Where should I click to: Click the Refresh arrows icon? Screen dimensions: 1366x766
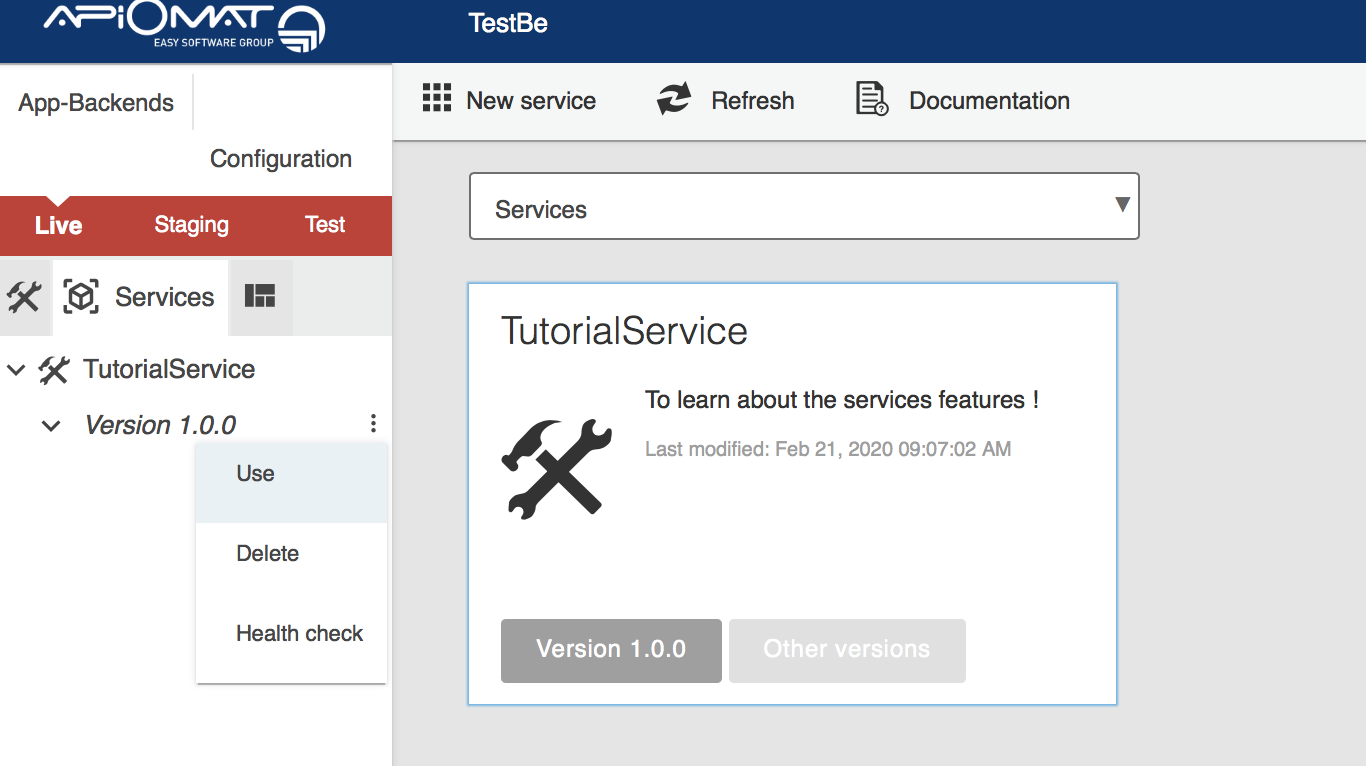tap(674, 99)
